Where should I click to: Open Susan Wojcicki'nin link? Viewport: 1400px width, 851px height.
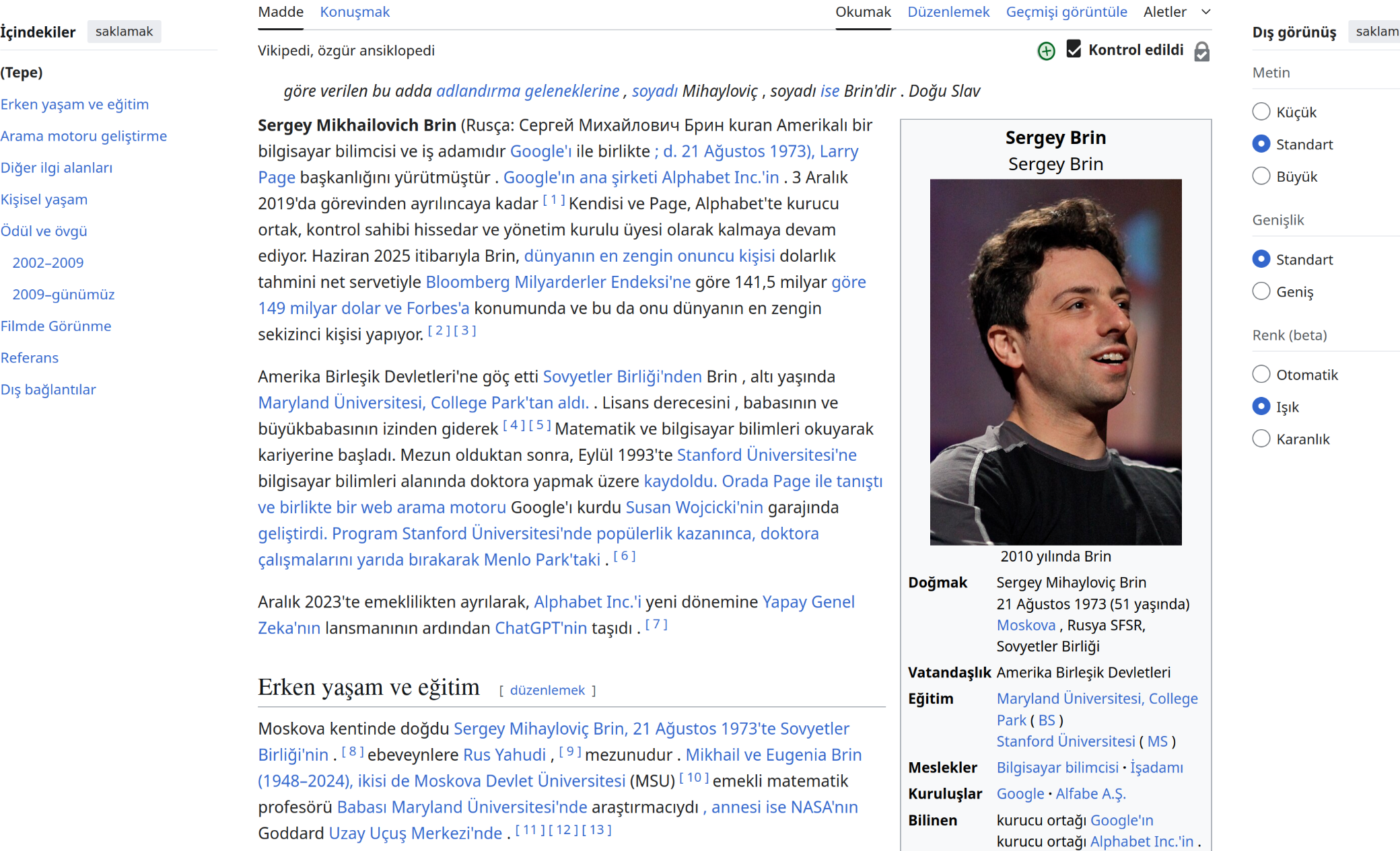(x=694, y=507)
